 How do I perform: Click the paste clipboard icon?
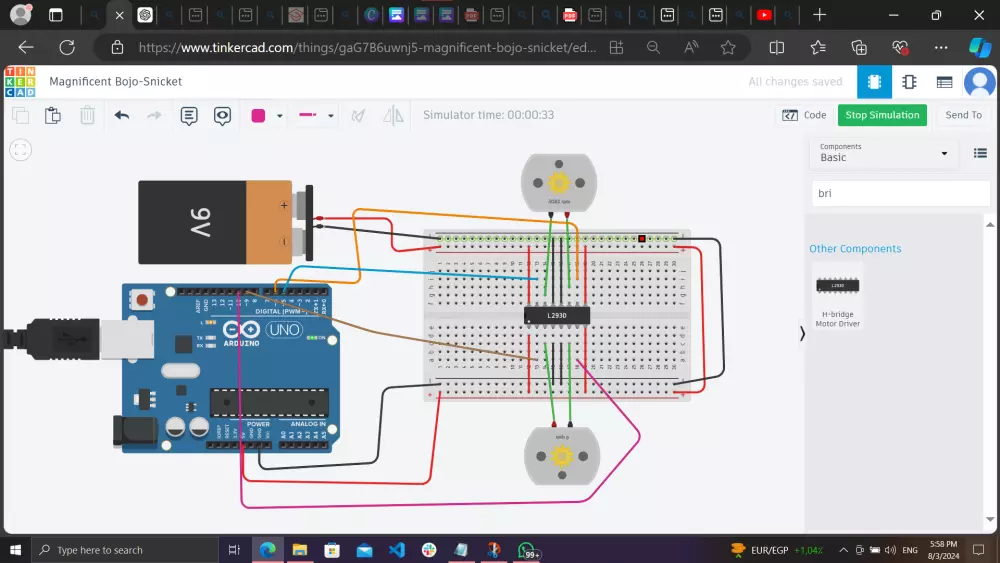[53, 115]
